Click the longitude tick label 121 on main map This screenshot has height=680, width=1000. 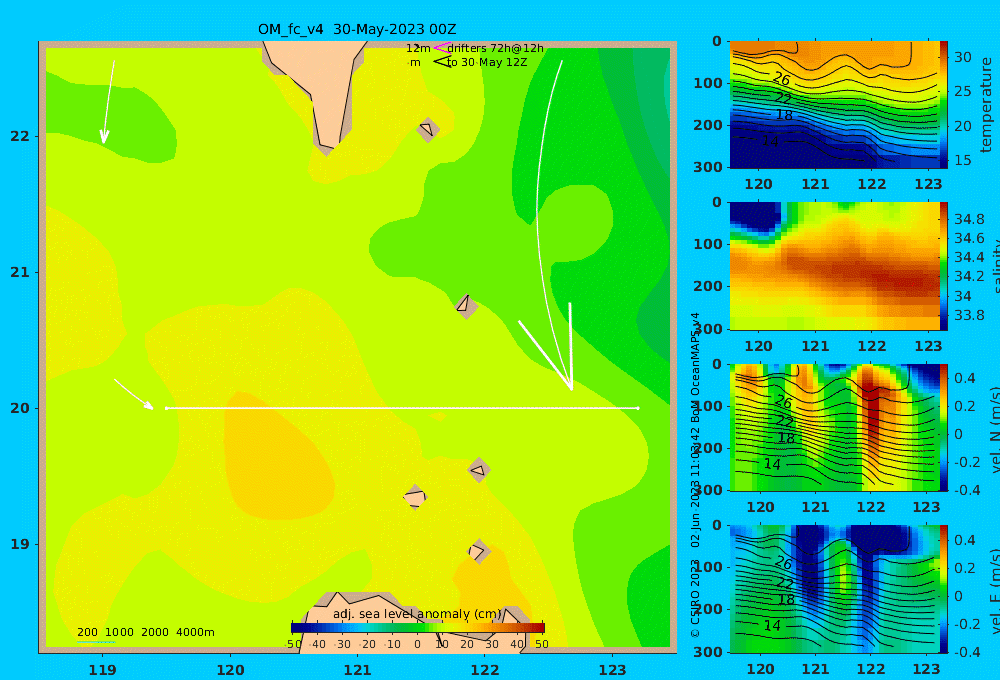(x=358, y=670)
